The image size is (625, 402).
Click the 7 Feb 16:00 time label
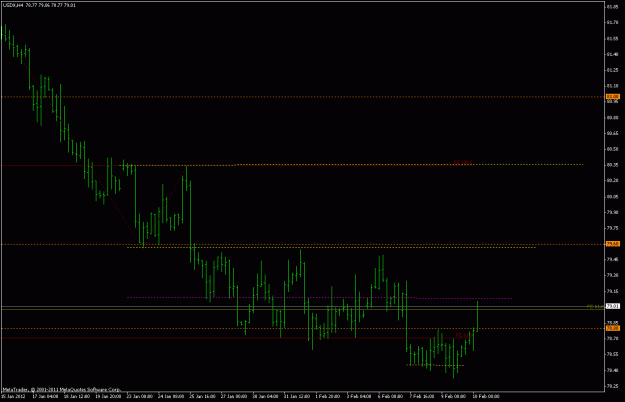[x=422, y=396]
